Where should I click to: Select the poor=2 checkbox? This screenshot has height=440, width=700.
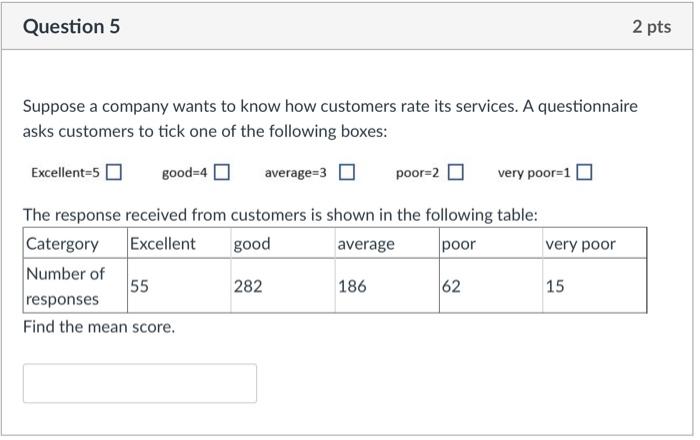(x=455, y=173)
